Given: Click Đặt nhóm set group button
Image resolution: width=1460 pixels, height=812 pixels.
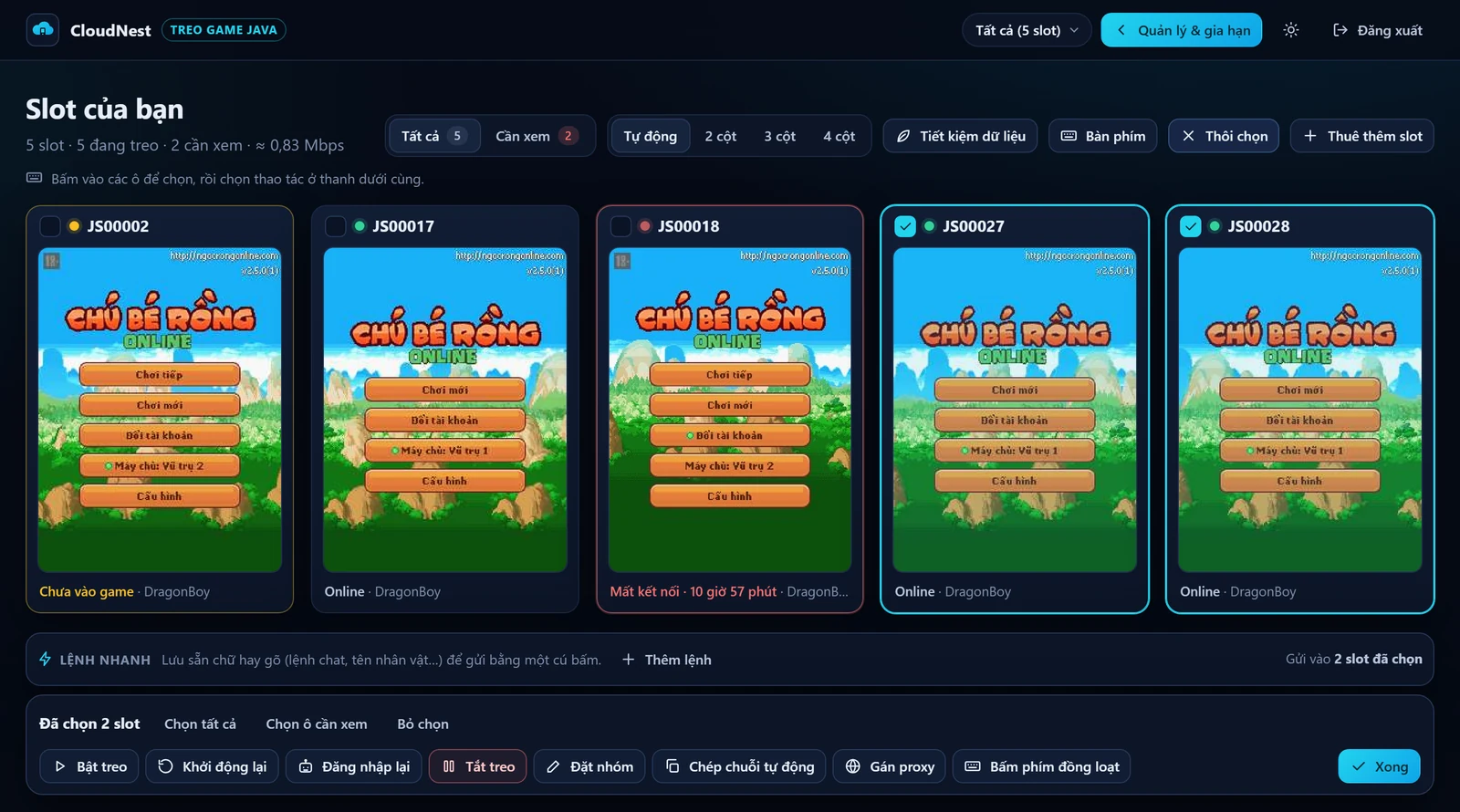Looking at the screenshot, I should 589,766.
